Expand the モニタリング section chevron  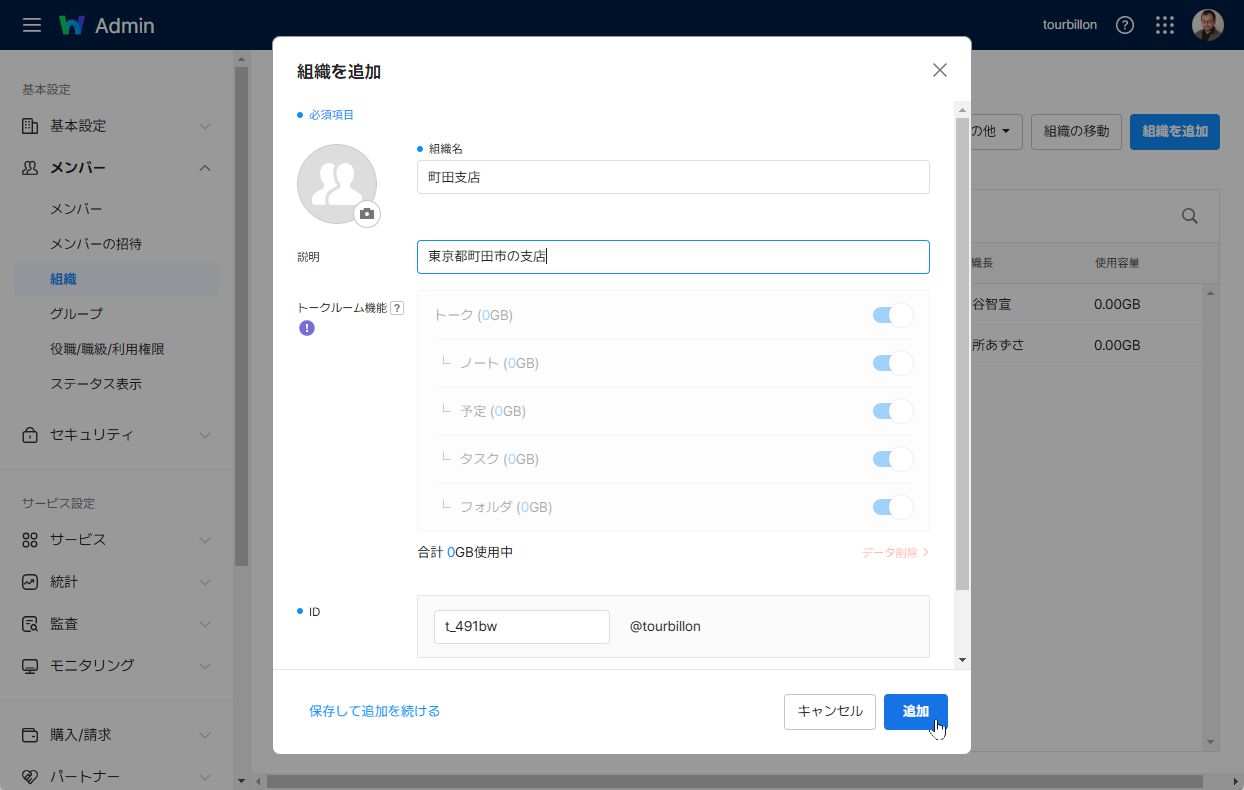click(205, 666)
